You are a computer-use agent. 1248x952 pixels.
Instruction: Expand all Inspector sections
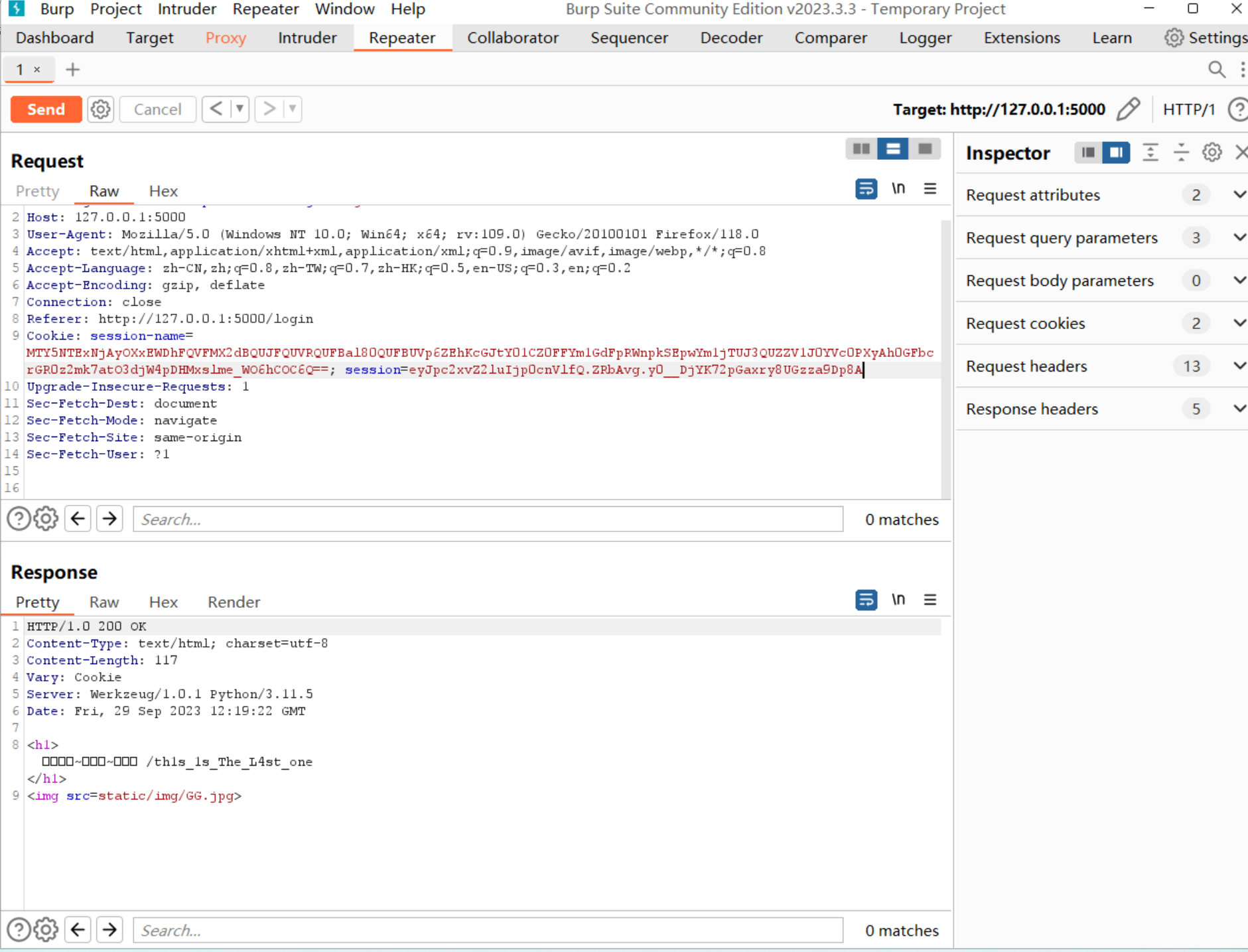1150,153
